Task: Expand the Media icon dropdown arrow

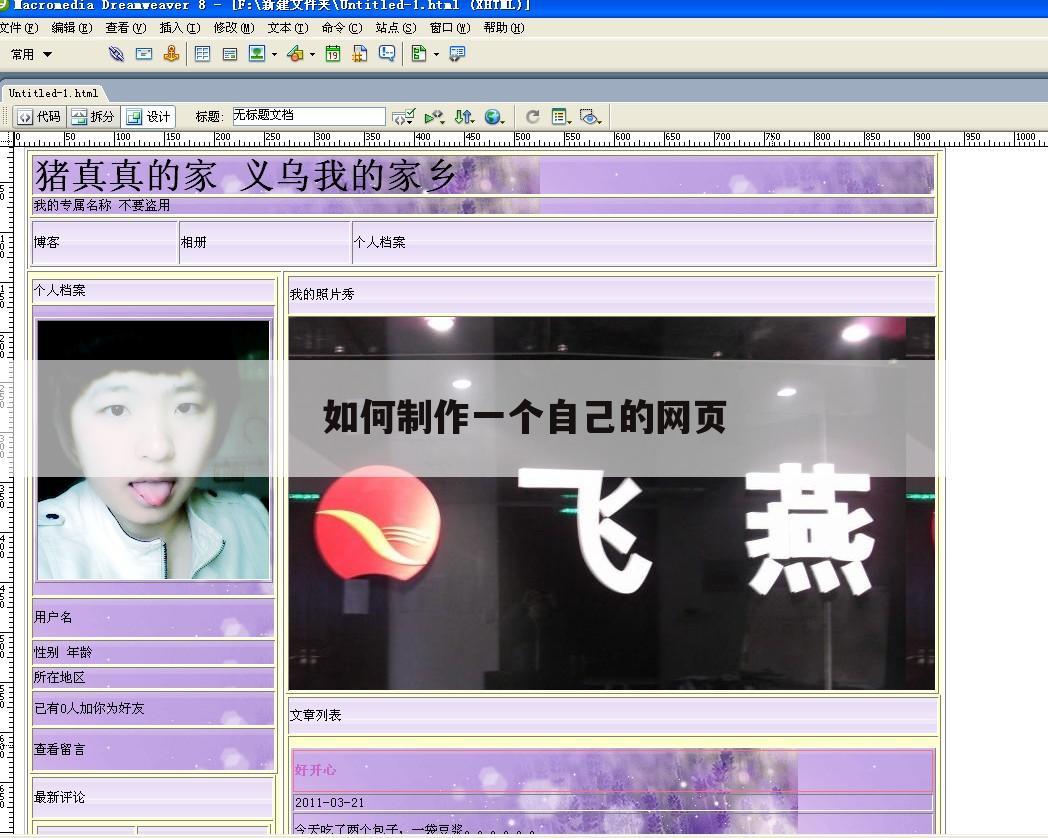Action: tap(312, 55)
